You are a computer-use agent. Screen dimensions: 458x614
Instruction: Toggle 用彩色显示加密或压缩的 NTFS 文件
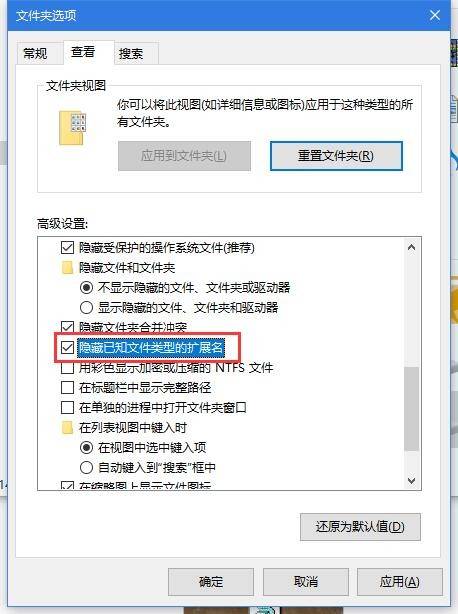pyautogui.click(x=67, y=368)
